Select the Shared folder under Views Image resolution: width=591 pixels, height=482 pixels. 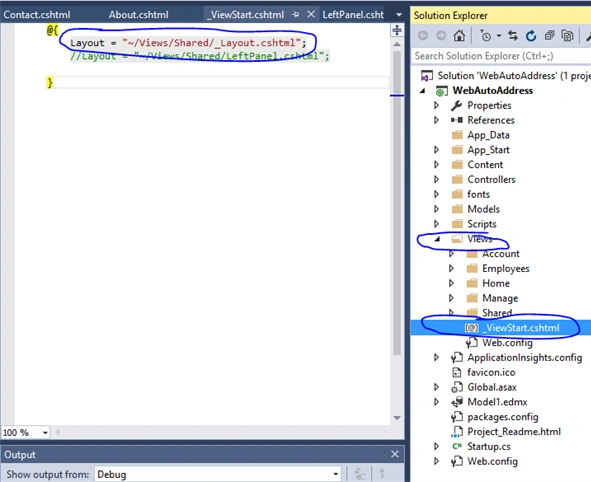(497, 313)
